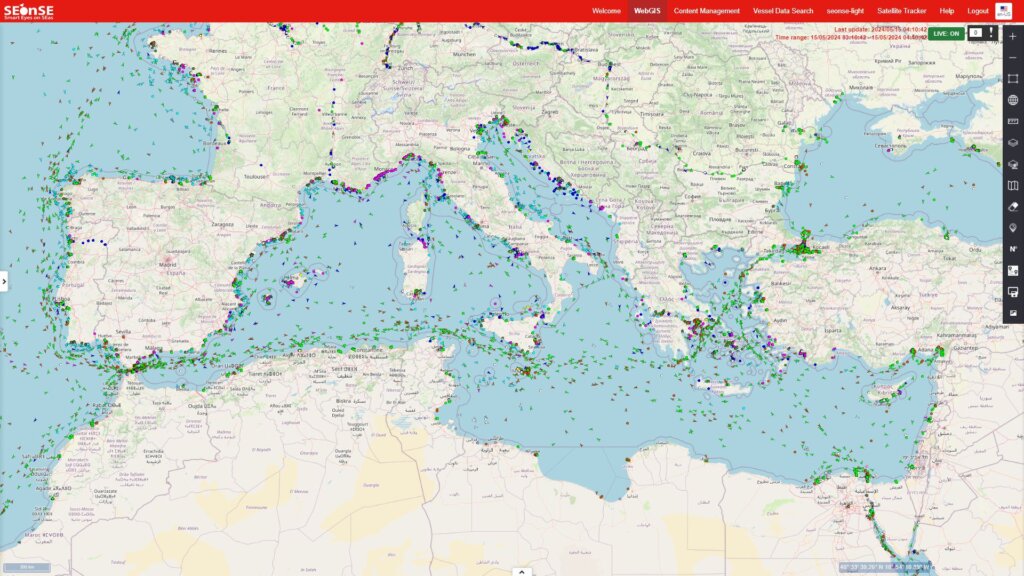Open the folded map icon in toolbar
This screenshot has width=1024, height=576.
[1013, 185]
